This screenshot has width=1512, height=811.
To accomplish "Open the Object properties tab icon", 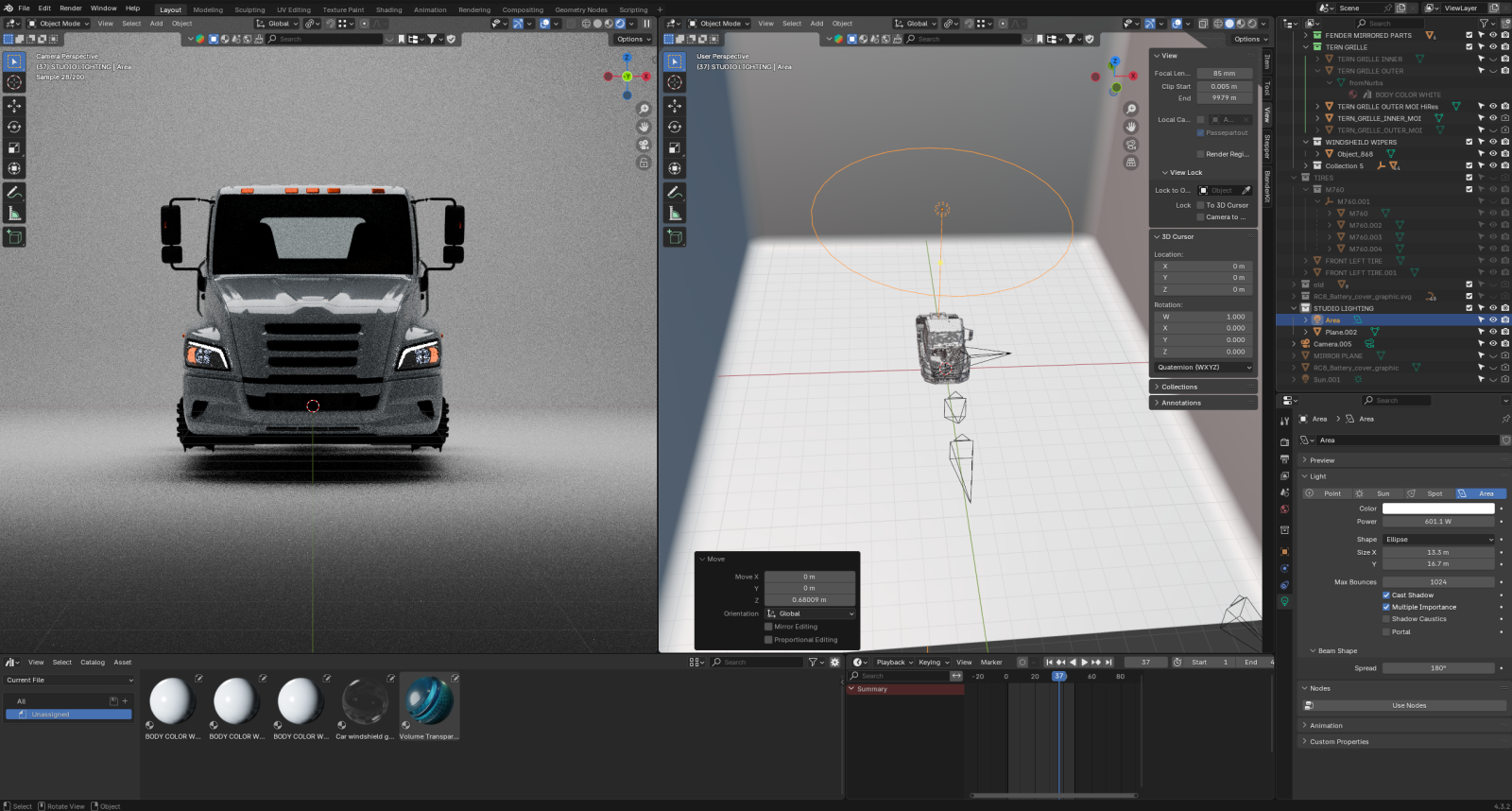I will tap(1284, 551).
